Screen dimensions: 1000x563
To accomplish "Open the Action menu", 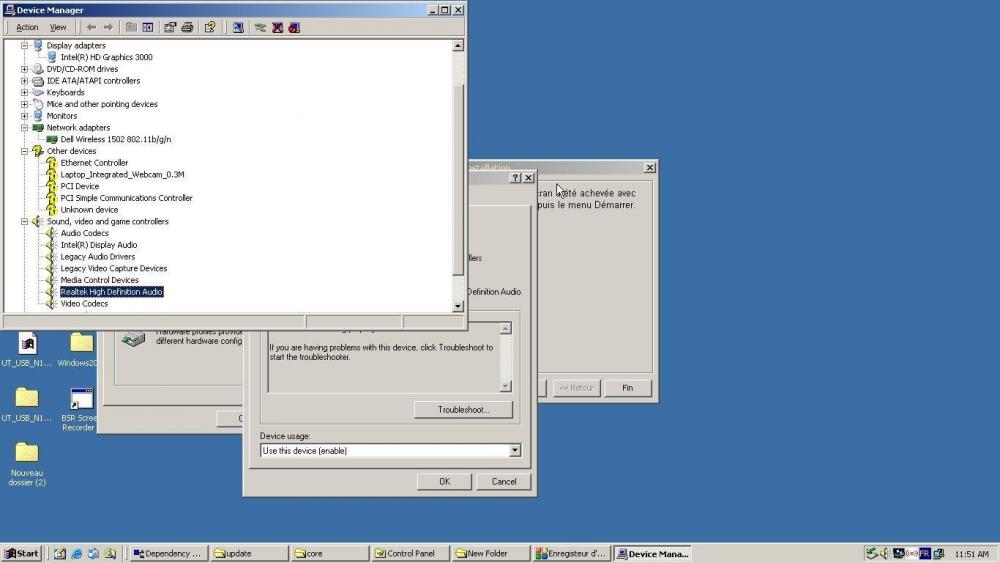I will tap(27, 27).
